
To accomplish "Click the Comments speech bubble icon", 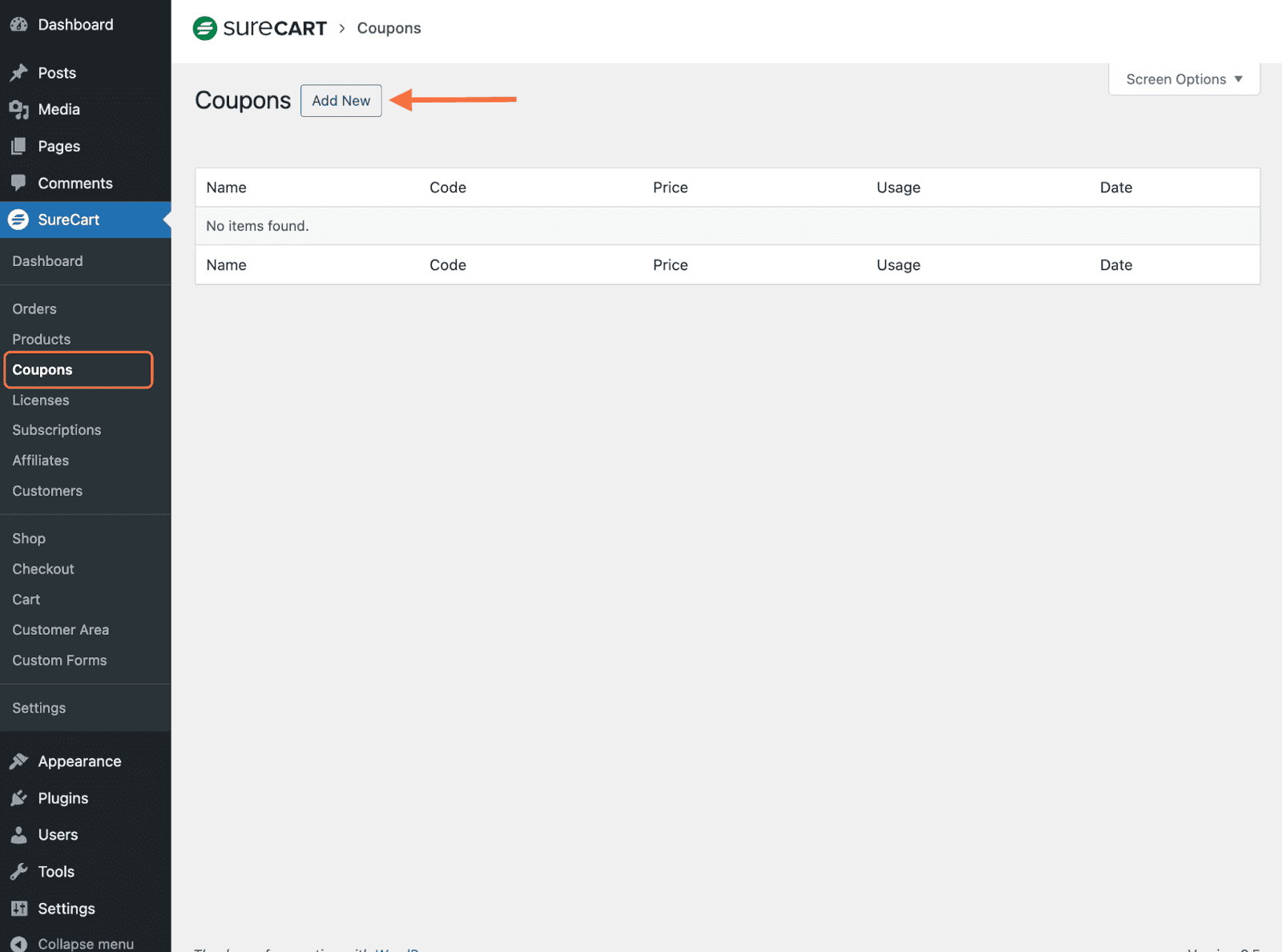I will click(x=18, y=184).
